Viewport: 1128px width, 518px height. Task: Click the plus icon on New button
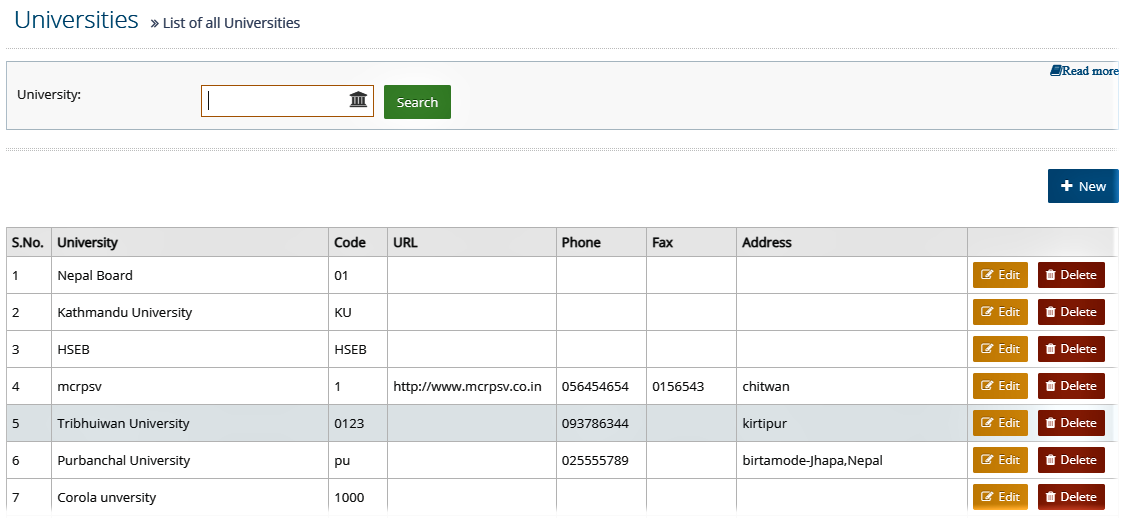click(1067, 186)
